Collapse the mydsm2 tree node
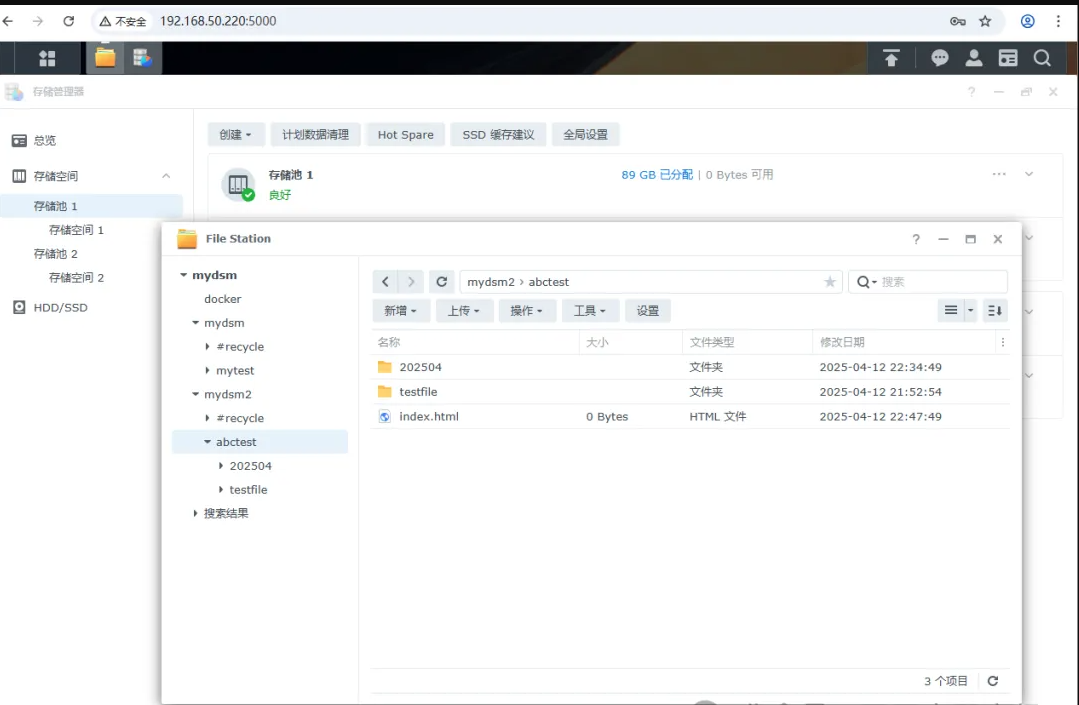Image resolution: width=1079 pixels, height=705 pixels. click(195, 394)
